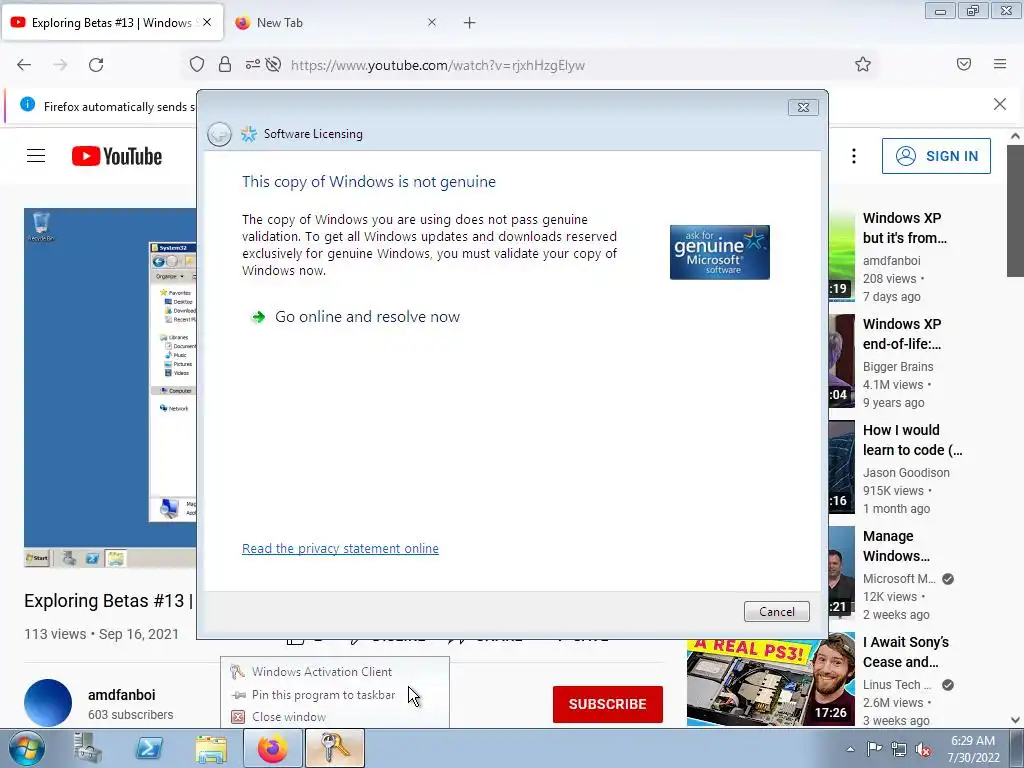
Task: Click the padlock site security icon
Action: 225,65
